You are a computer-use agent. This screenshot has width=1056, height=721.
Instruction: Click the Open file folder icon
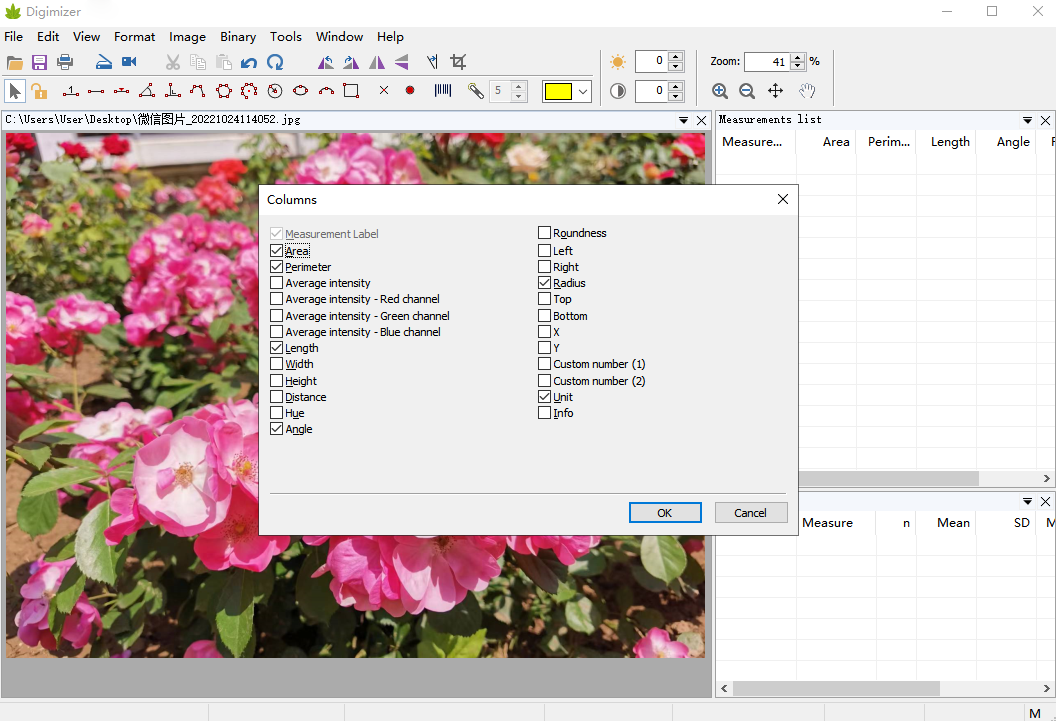pyautogui.click(x=15, y=63)
